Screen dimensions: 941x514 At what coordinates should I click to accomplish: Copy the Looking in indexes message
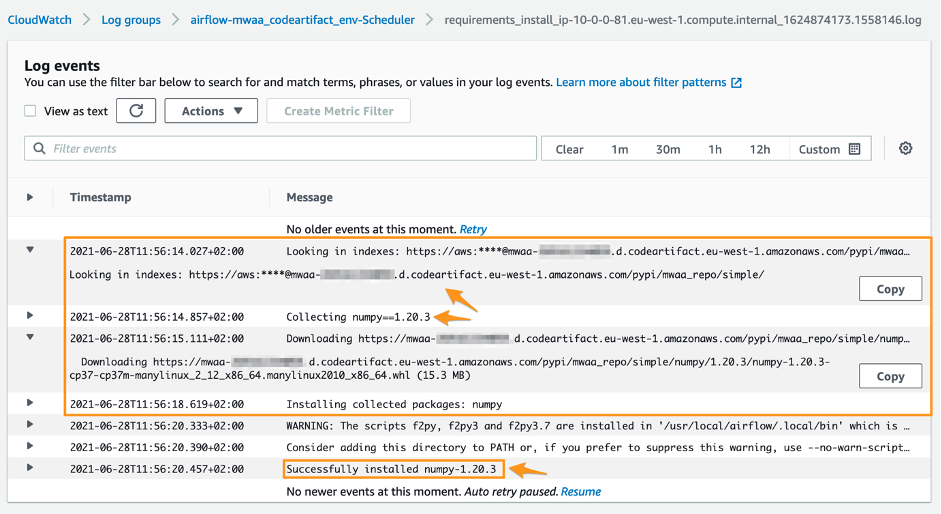891,289
